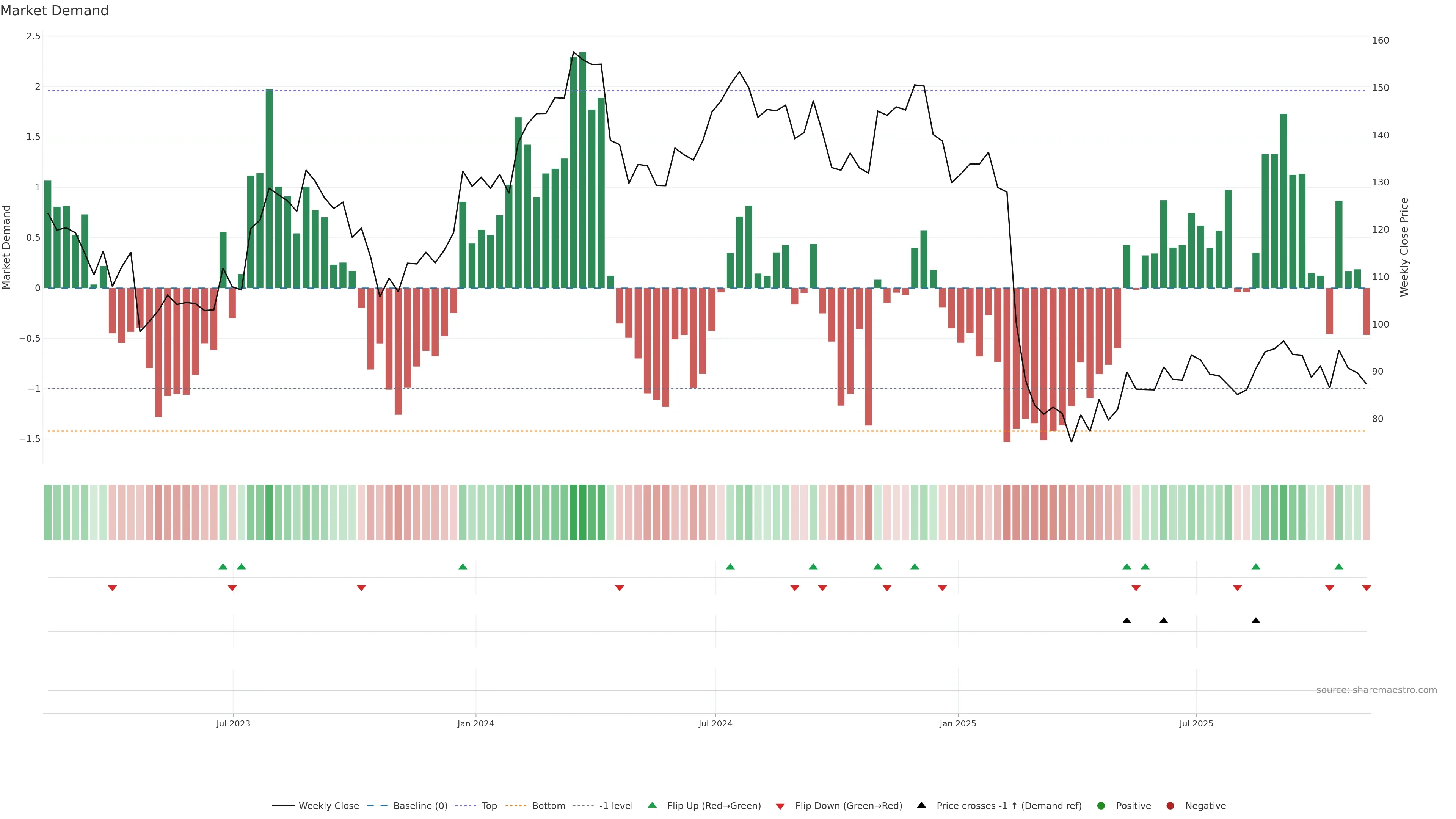Click the green flip-up marker before Jan 2024
1456x819 pixels.
pyautogui.click(x=462, y=567)
